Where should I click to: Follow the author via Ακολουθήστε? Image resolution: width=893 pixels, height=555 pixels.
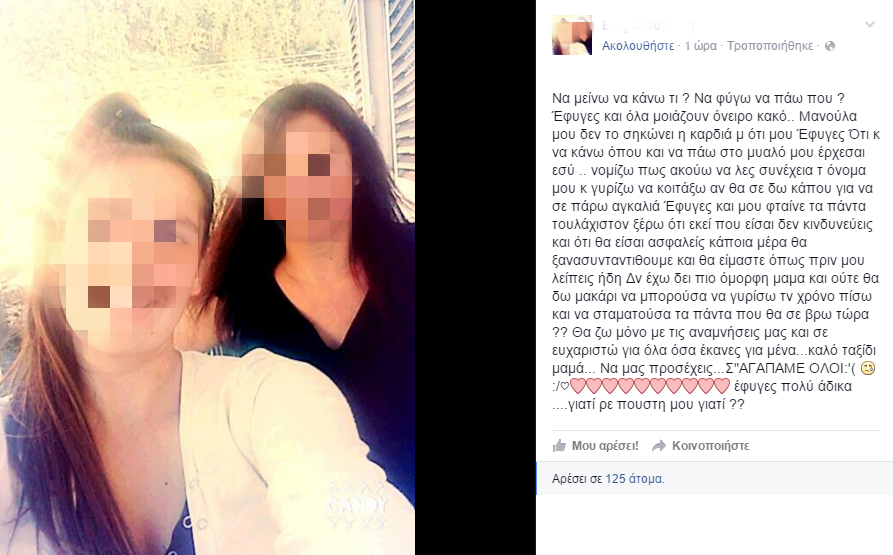(x=638, y=46)
